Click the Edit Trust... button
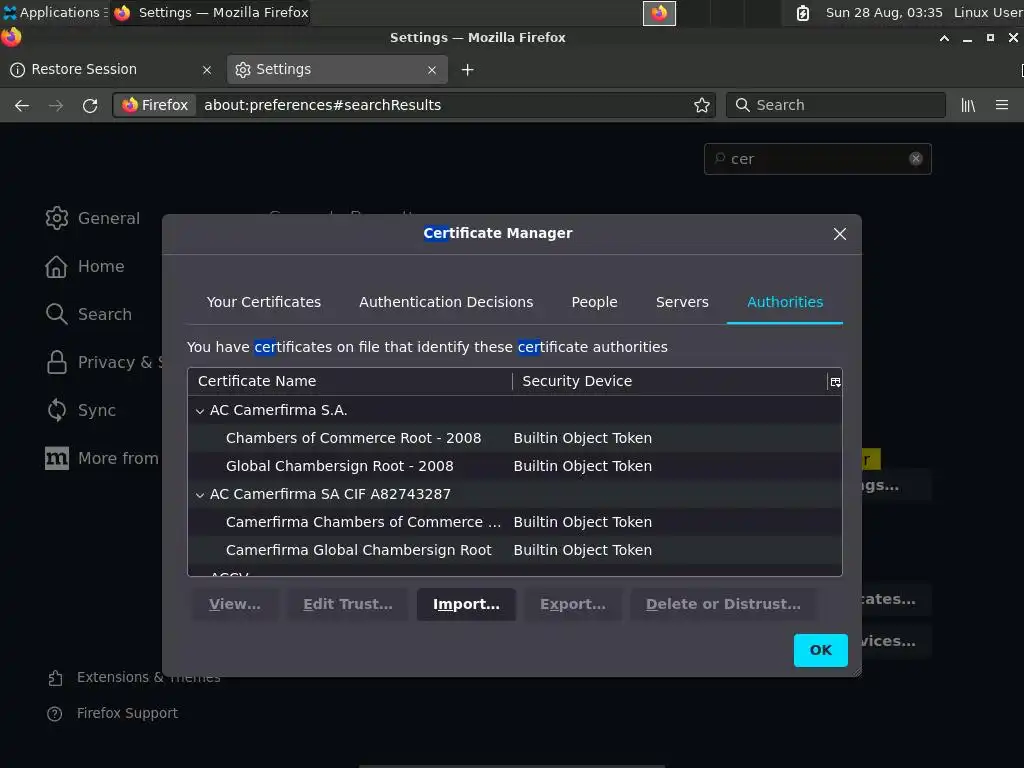Viewport: 1024px width, 768px height. pos(347,604)
